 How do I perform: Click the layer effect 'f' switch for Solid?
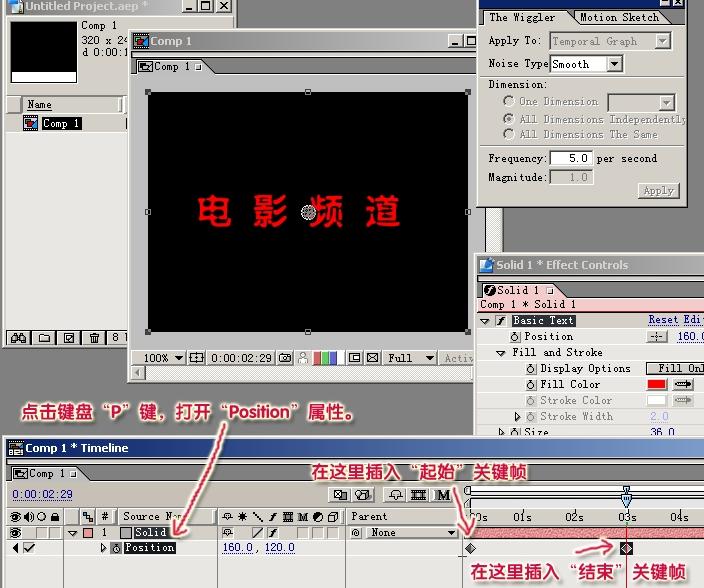(x=273, y=533)
